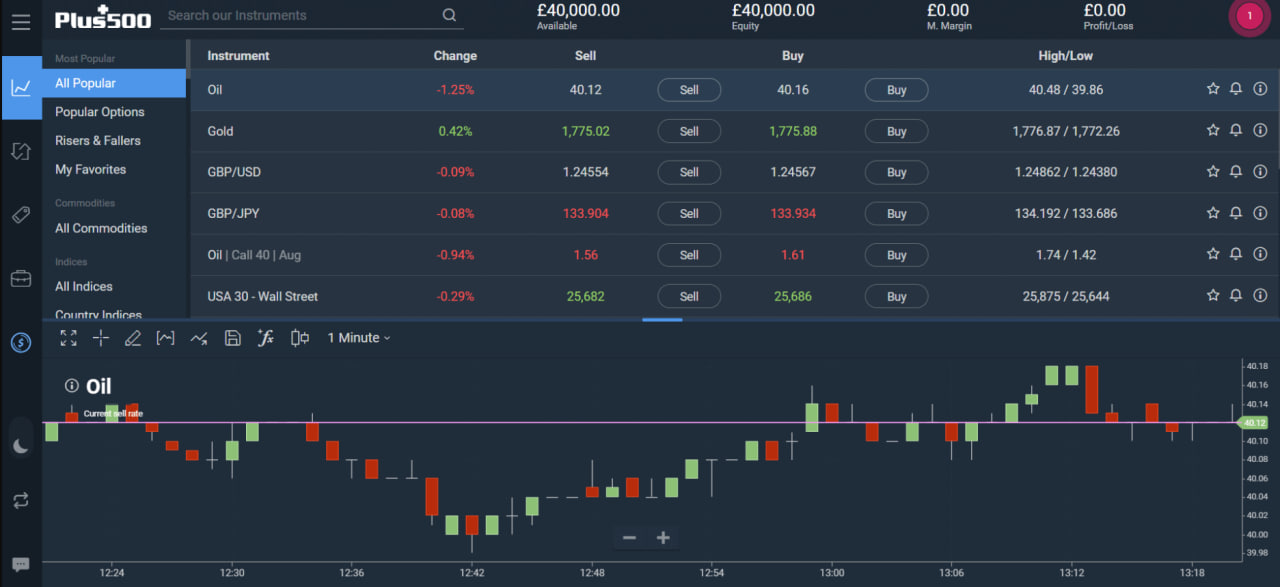This screenshot has width=1280, height=587.
Task: Open the 1 Minute timeframe dropdown
Action: coord(359,338)
